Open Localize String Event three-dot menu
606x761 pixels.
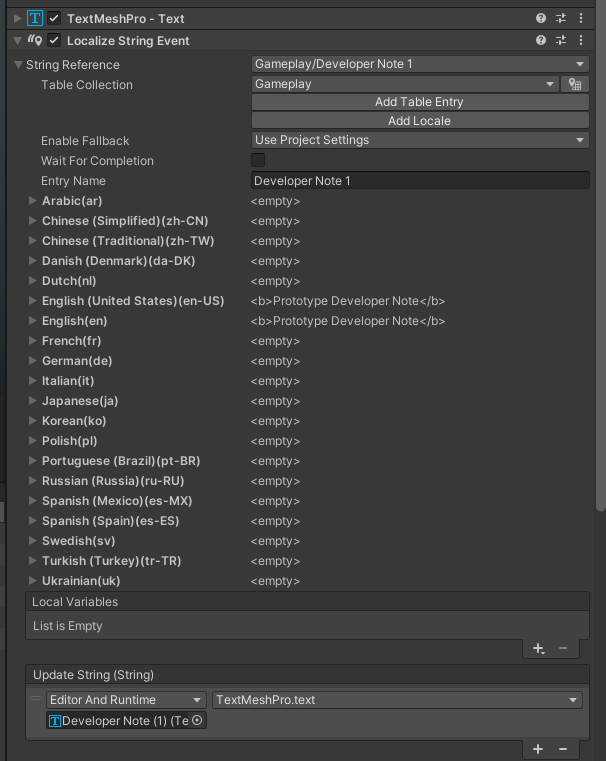tap(581, 41)
